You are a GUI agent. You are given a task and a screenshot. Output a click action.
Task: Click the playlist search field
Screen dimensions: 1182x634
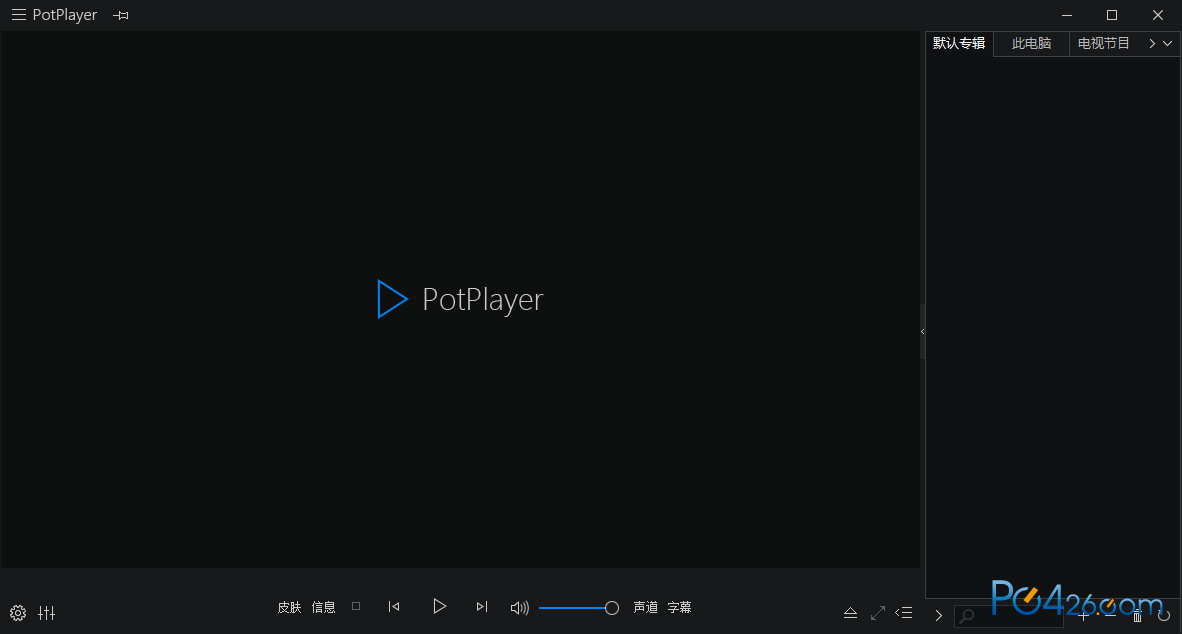1009,616
